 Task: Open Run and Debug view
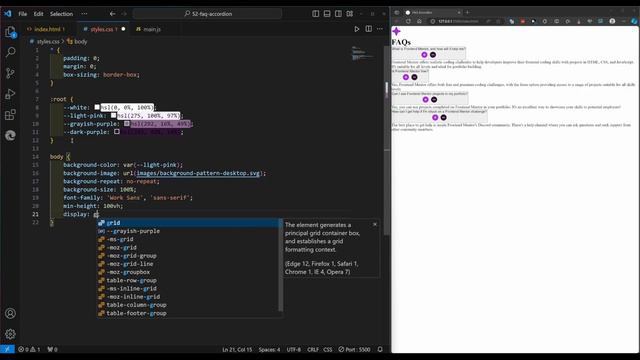click(x=10, y=94)
